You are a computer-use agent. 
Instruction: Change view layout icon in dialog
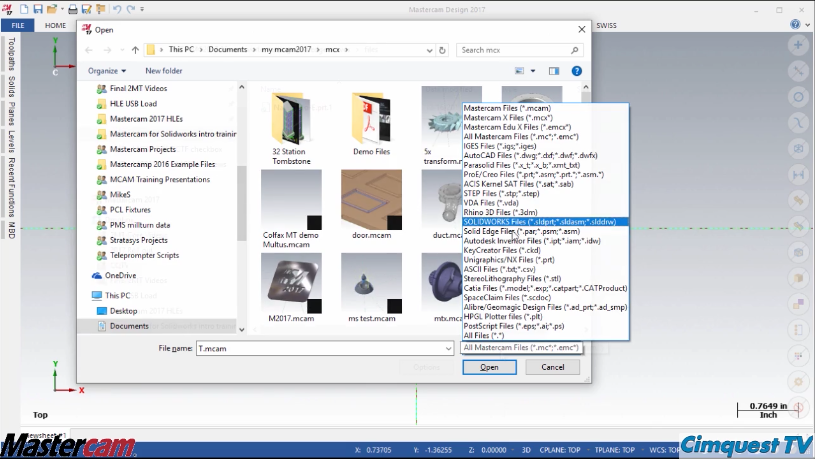coord(519,71)
